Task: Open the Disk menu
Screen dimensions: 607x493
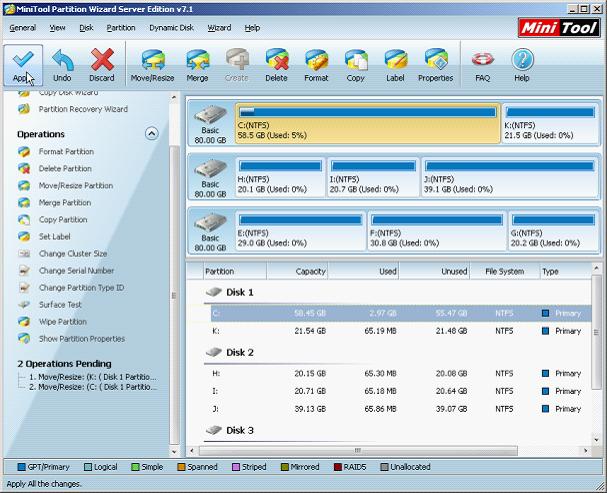Action: point(86,28)
